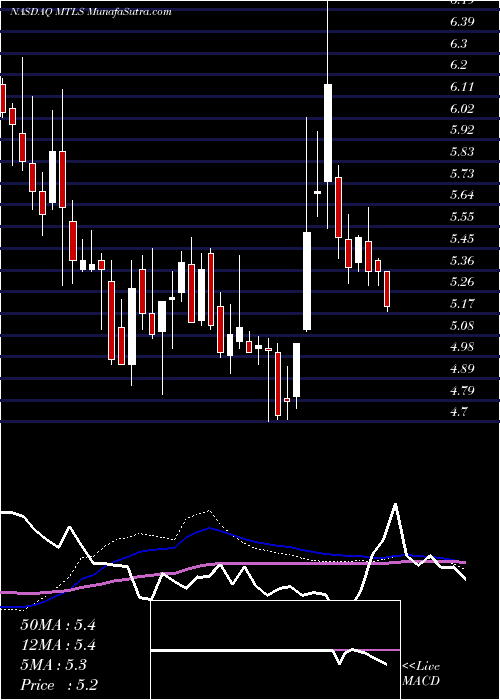Click the 5.92 price axis label
The width and height of the screenshot is (500, 700).
tap(462, 130)
